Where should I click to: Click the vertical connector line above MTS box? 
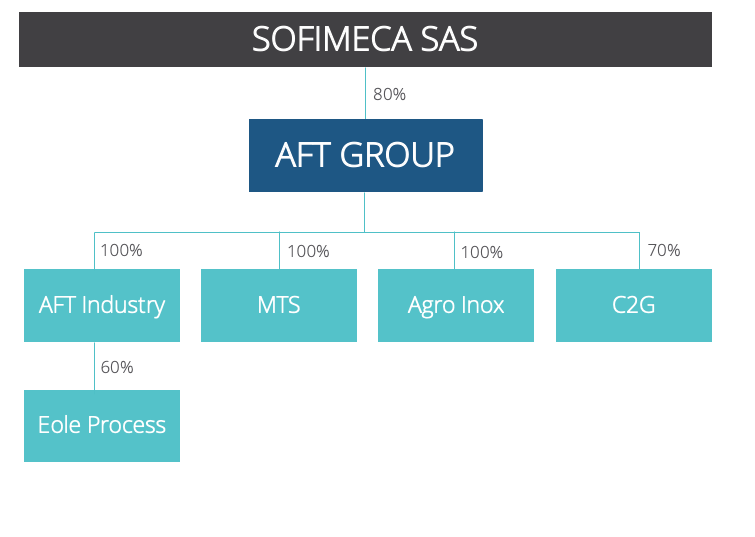279,251
